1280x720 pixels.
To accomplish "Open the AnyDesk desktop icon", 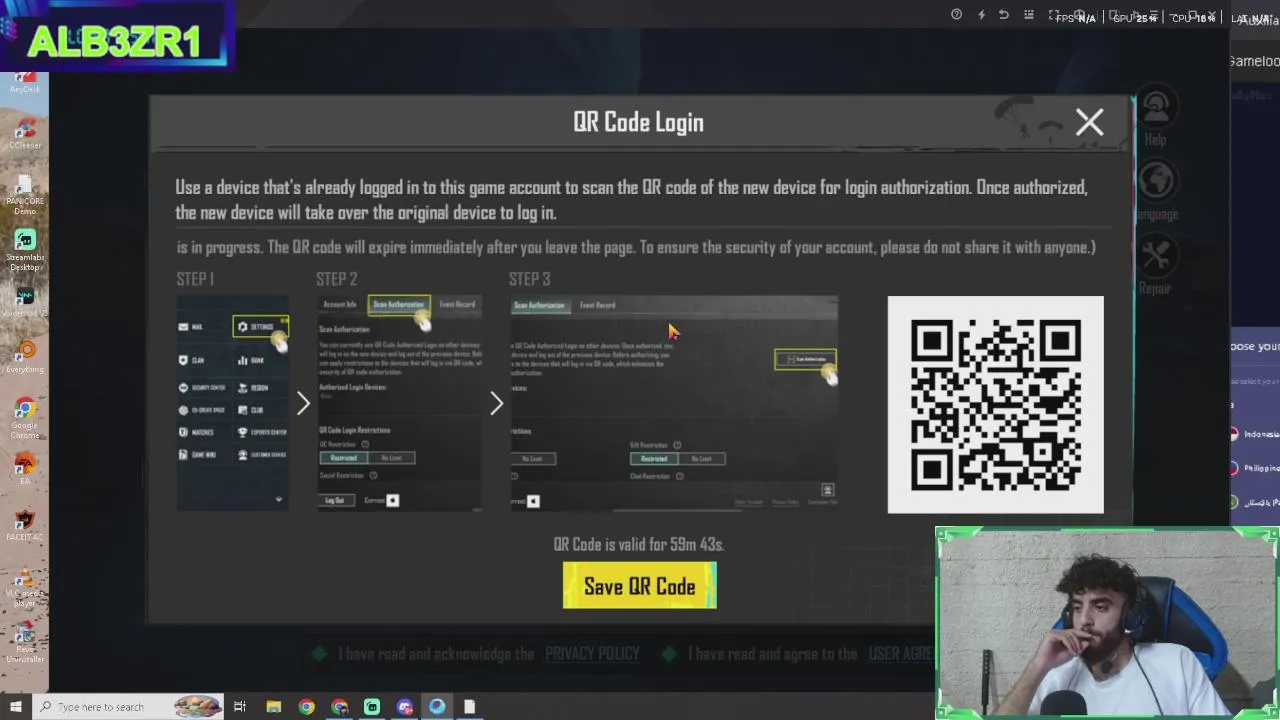I will point(25,81).
